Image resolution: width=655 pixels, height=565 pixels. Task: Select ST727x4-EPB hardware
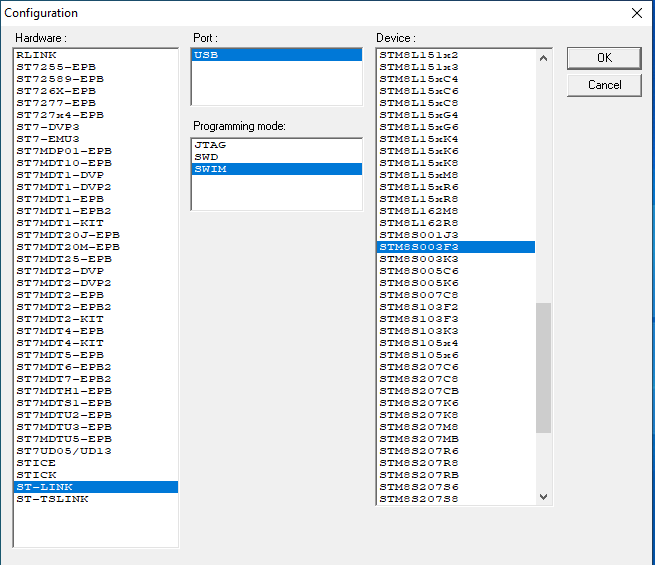[96, 115]
